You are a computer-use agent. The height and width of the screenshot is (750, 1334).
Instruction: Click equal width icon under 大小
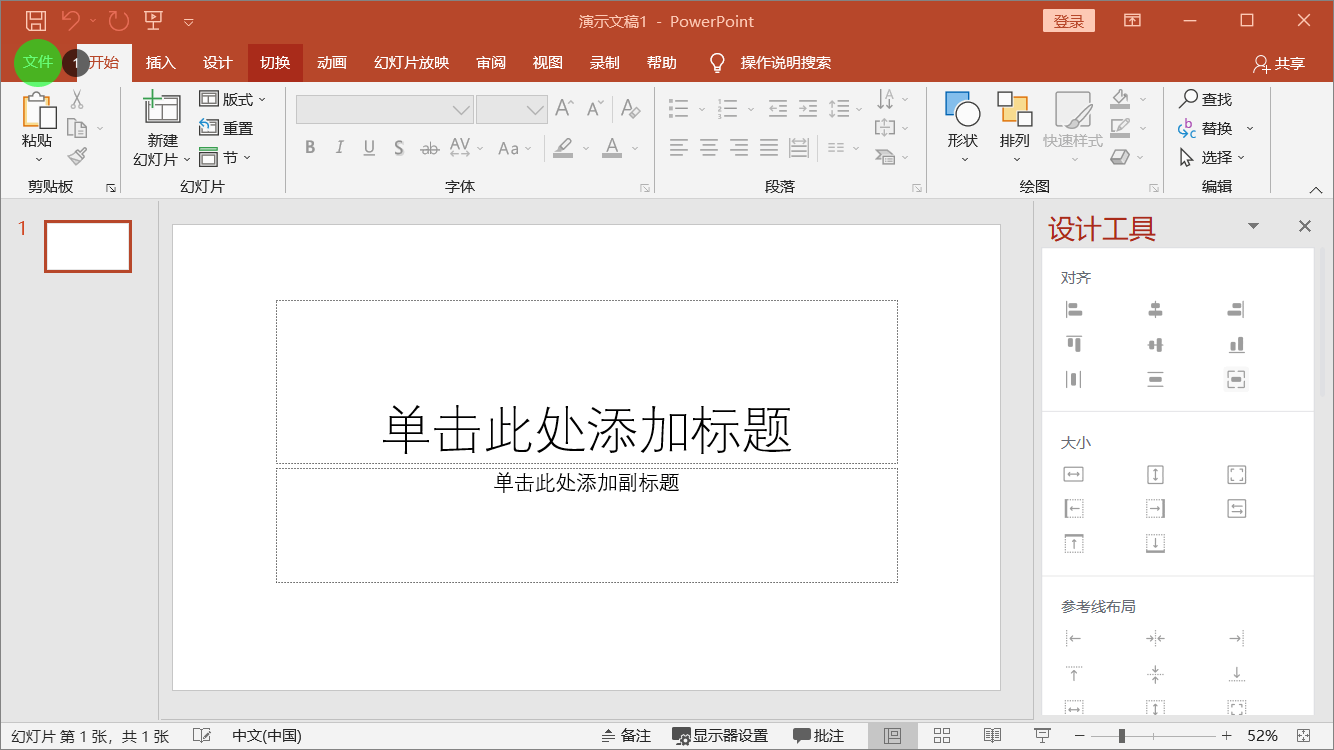click(x=1074, y=475)
